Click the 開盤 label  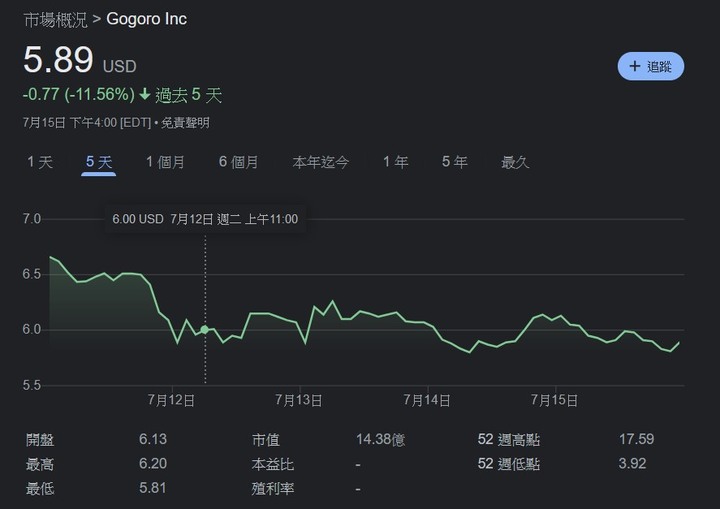click(x=40, y=440)
